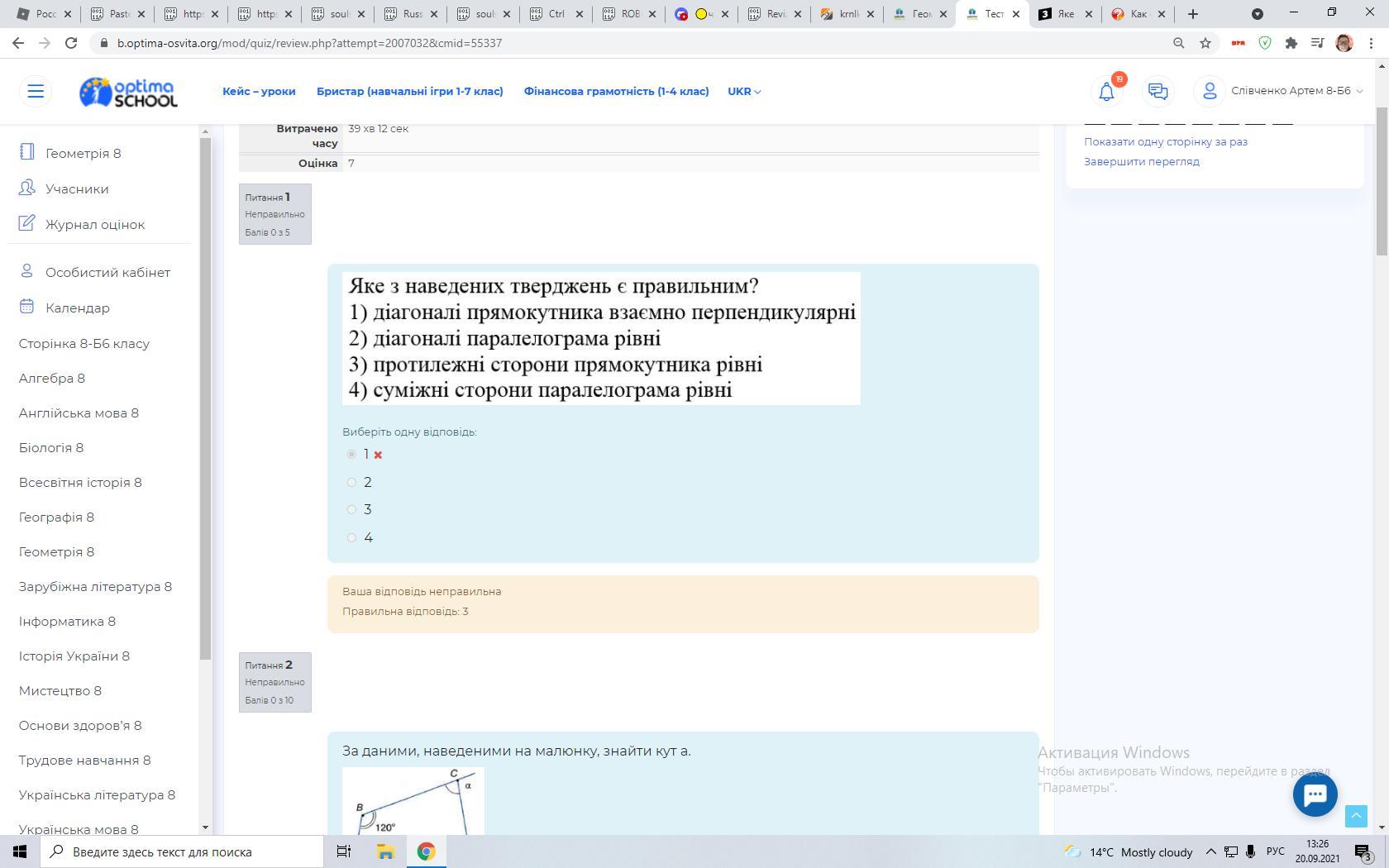Open the messages chat icon in header

pyautogui.click(x=1157, y=92)
